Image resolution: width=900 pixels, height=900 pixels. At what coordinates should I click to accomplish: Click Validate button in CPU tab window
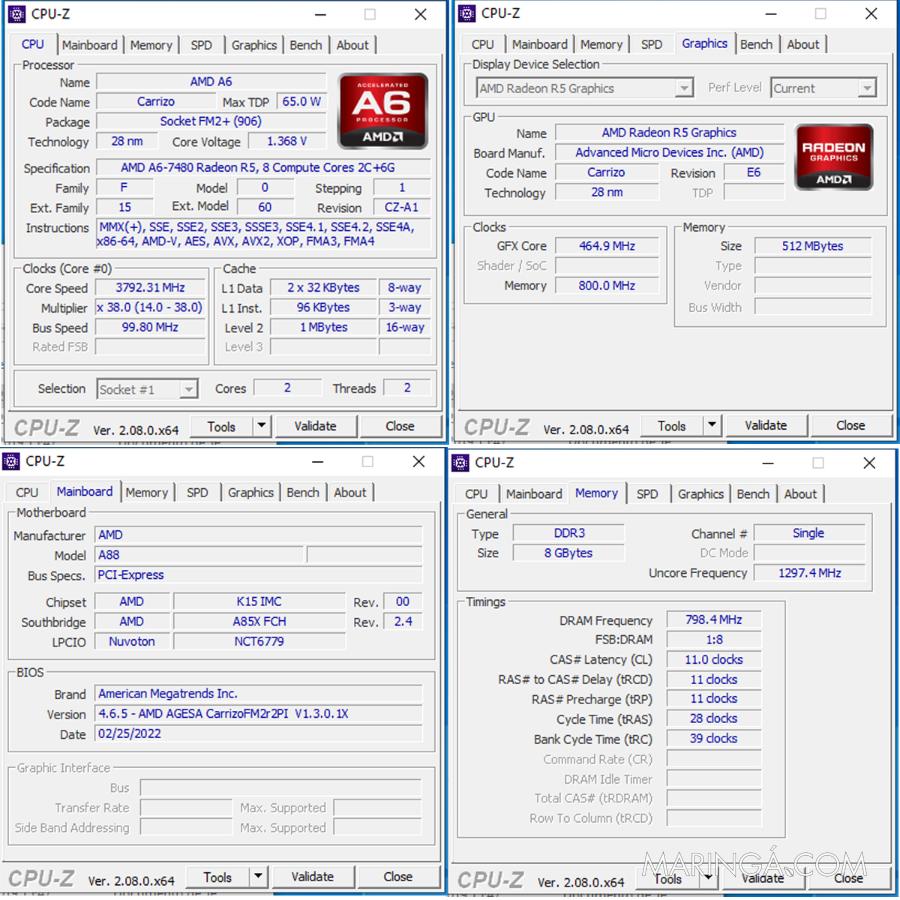[x=316, y=426]
